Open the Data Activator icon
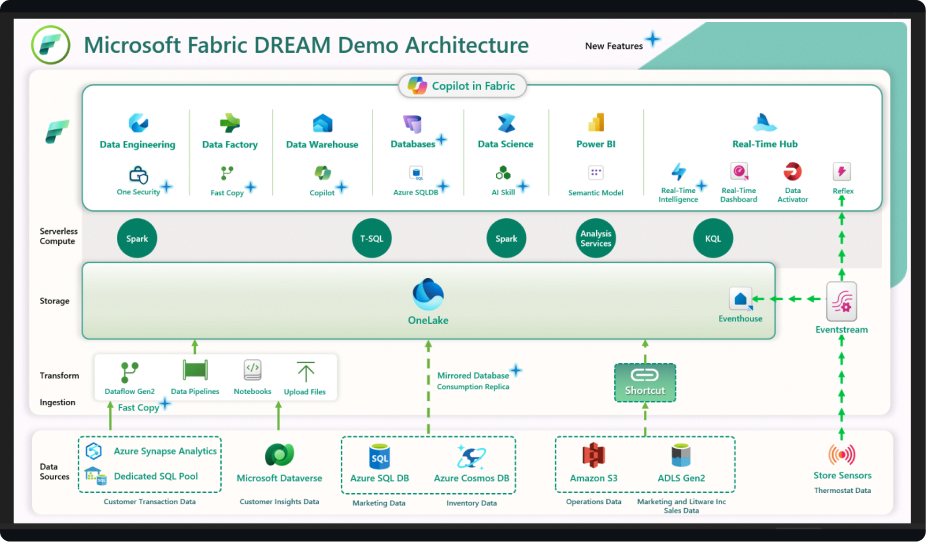The width and height of the screenshot is (926, 542). click(x=793, y=171)
